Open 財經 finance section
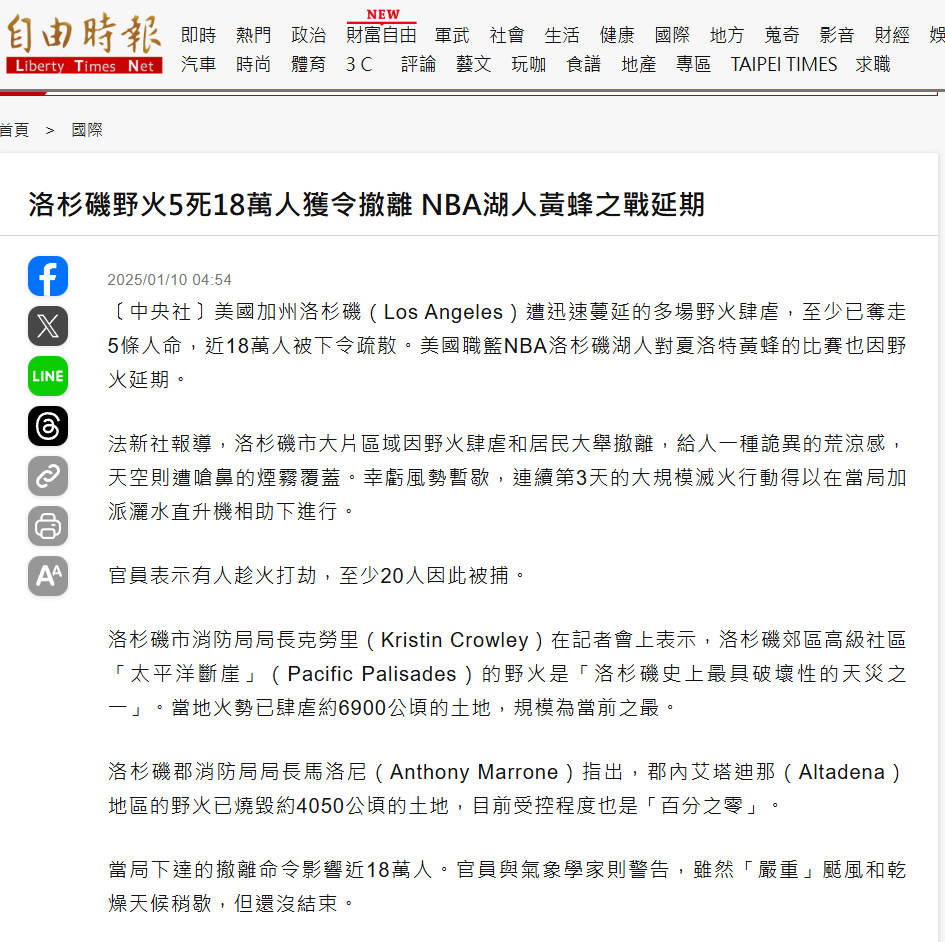 892,35
